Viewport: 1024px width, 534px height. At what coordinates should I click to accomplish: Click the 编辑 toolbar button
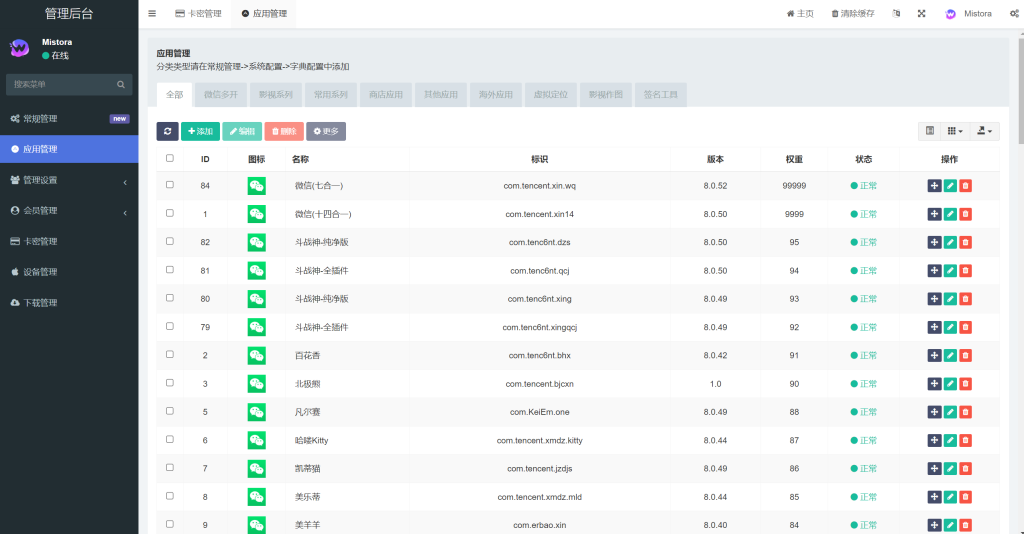242,131
